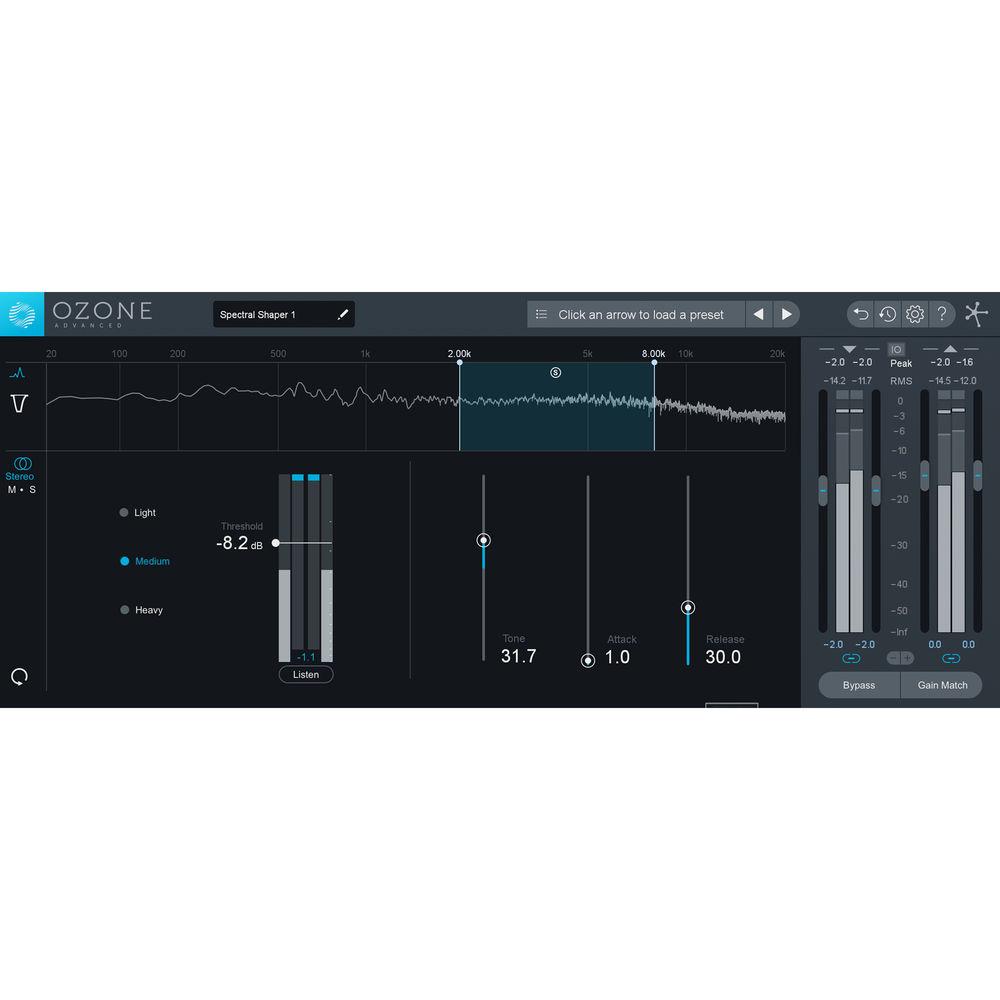
Task: Load next preset with right arrow
Action: click(787, 314)
